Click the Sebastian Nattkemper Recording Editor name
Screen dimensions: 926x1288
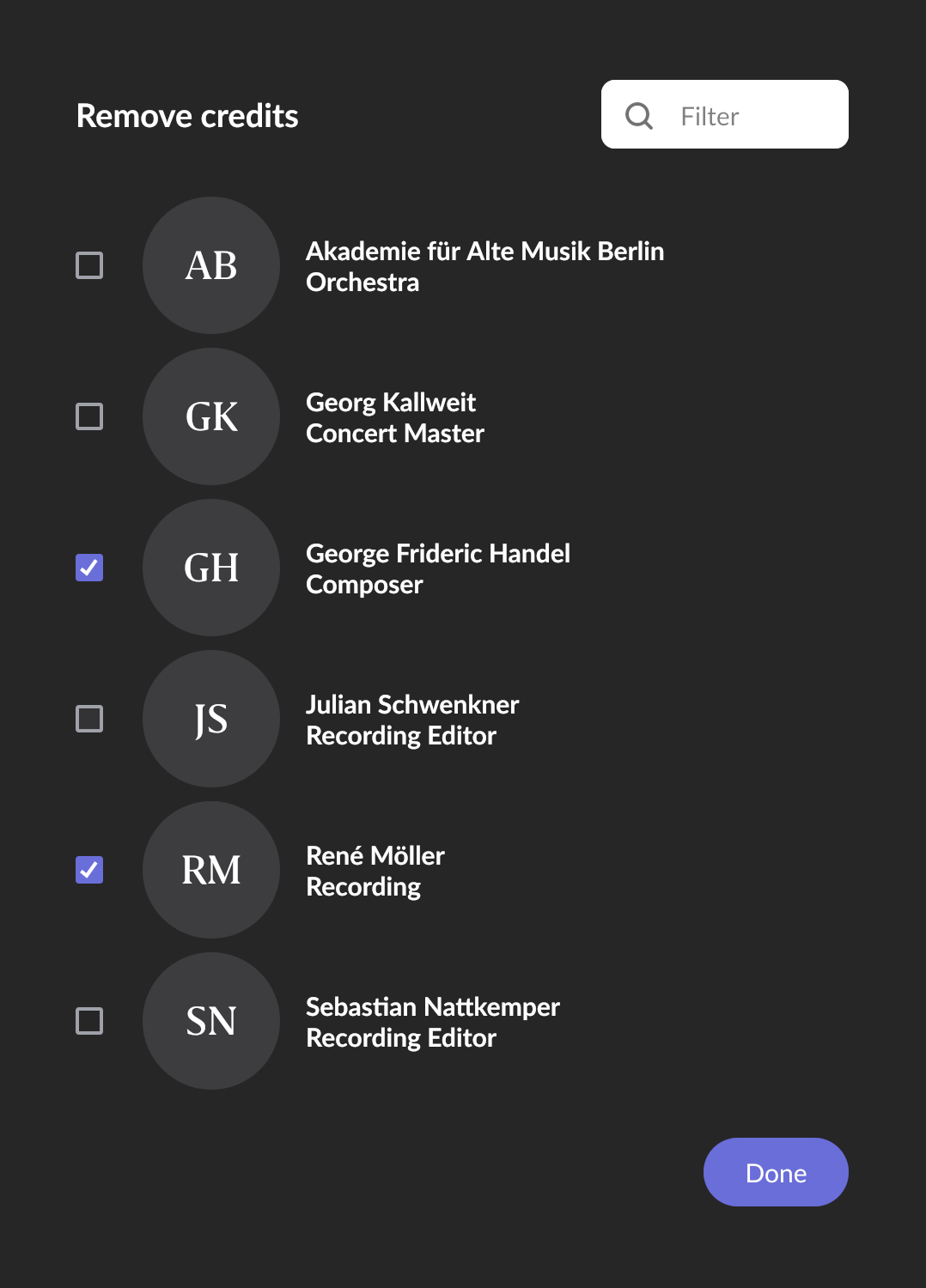(432, 1022)
